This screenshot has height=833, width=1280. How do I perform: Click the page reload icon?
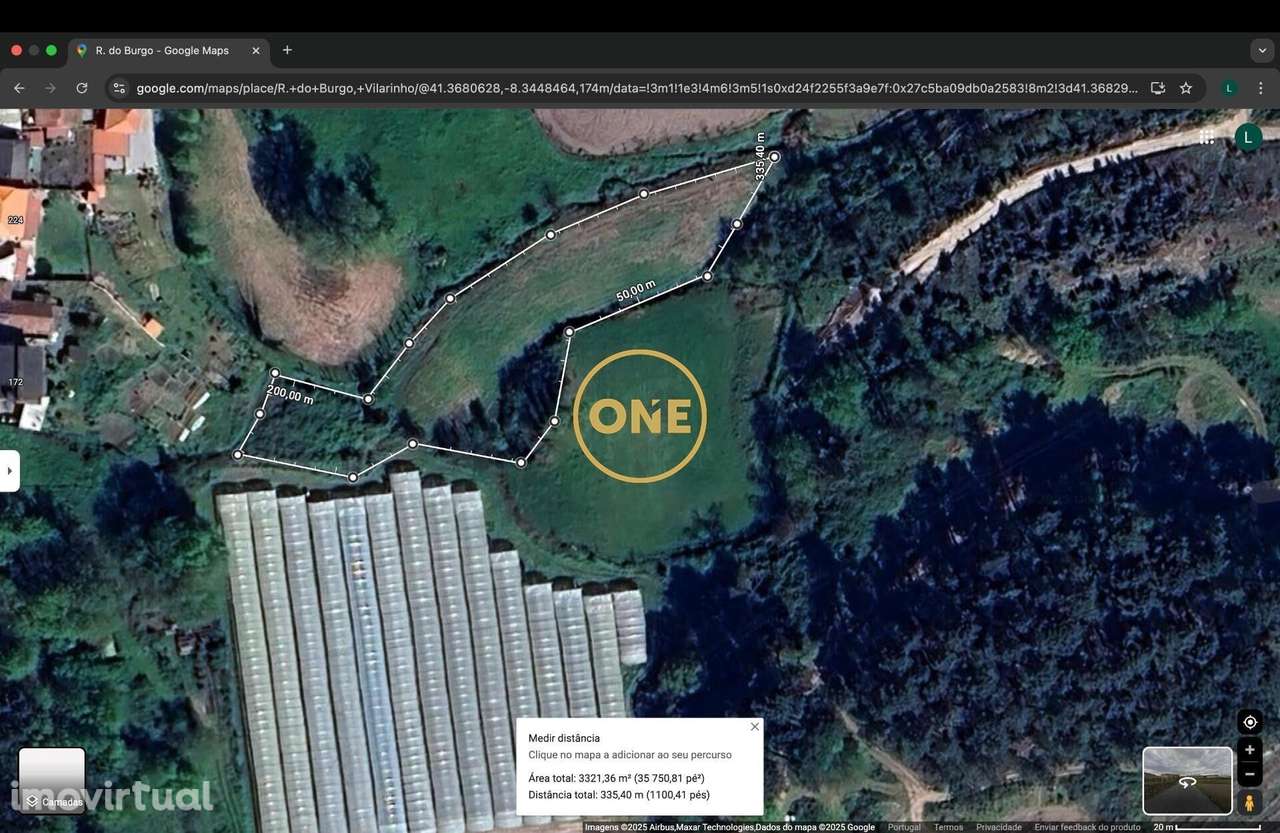(82, 88)
